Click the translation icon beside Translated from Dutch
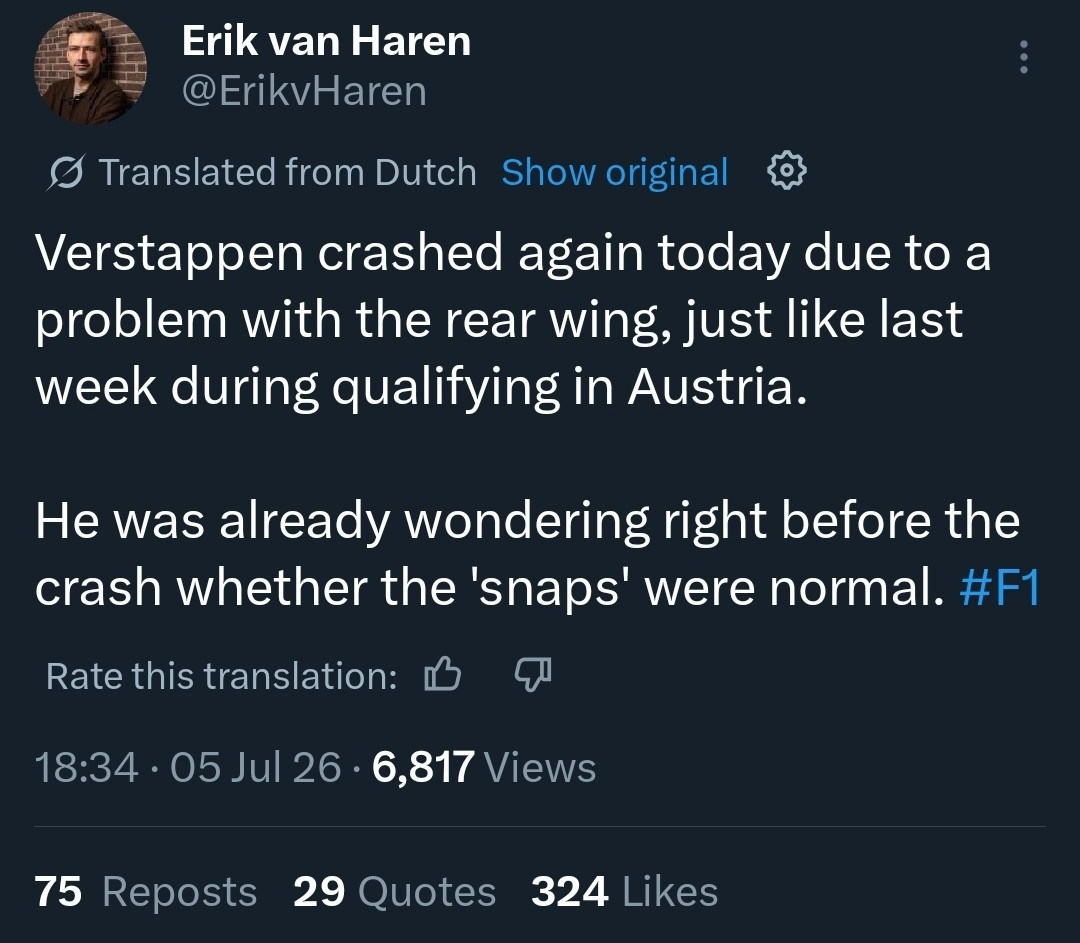This screenshot has height=943, width=1080. tap(66, 172)
